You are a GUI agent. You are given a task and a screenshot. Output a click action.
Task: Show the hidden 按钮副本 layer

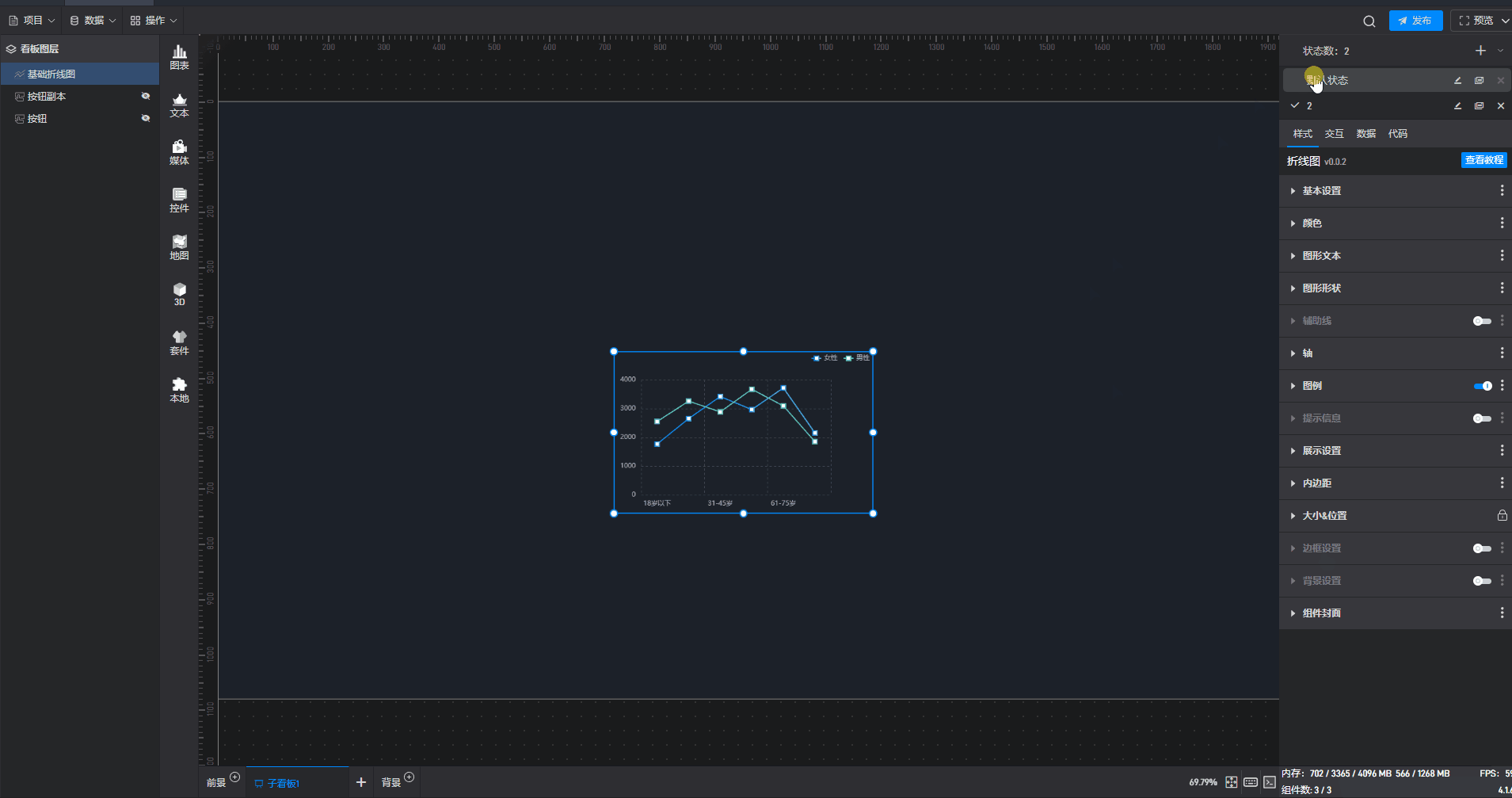(146, 96)
